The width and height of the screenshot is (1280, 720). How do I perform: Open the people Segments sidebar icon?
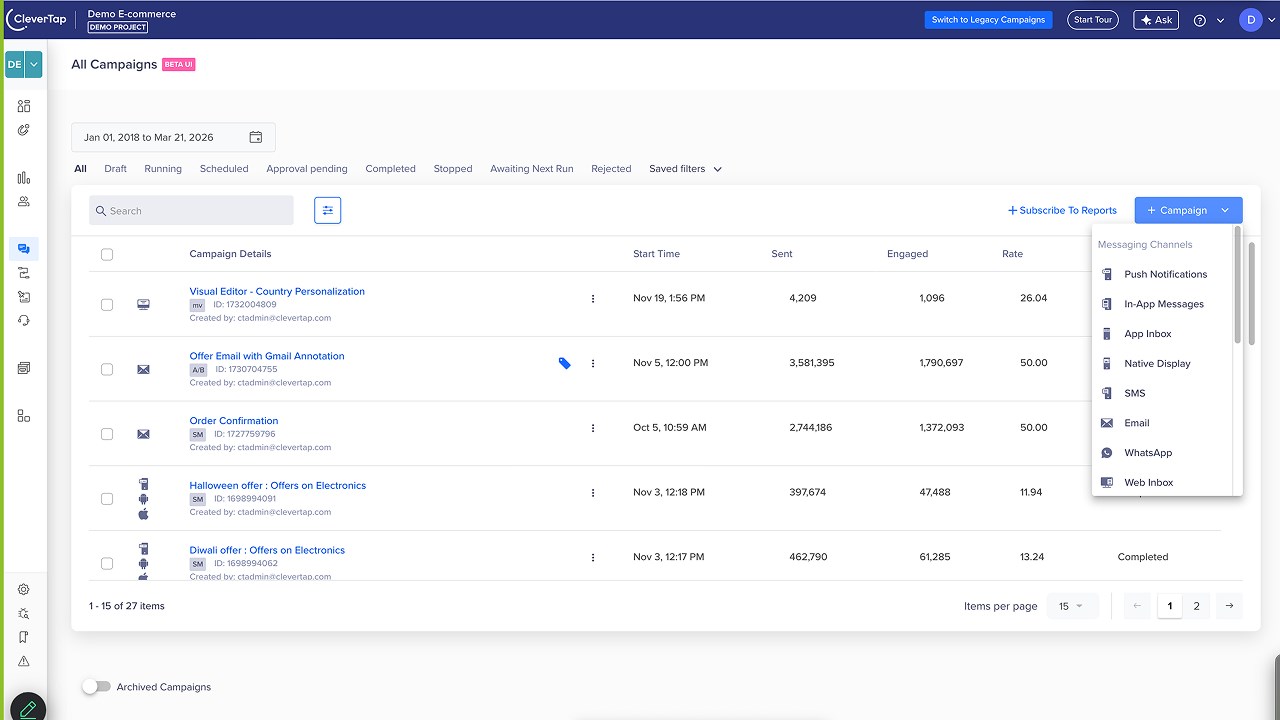click(x=24, y=202)
